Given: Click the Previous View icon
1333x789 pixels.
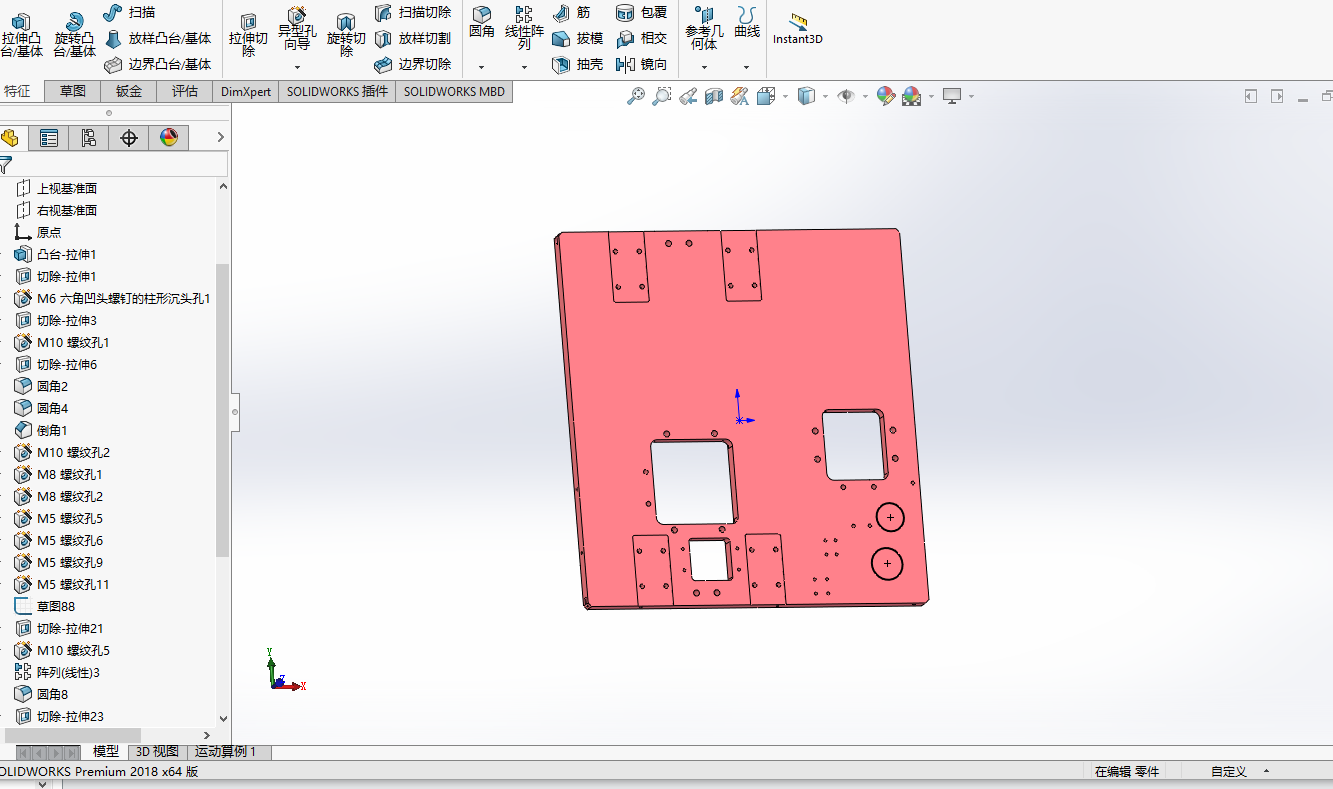Looking at the screenshot, I should pos(687,96).
